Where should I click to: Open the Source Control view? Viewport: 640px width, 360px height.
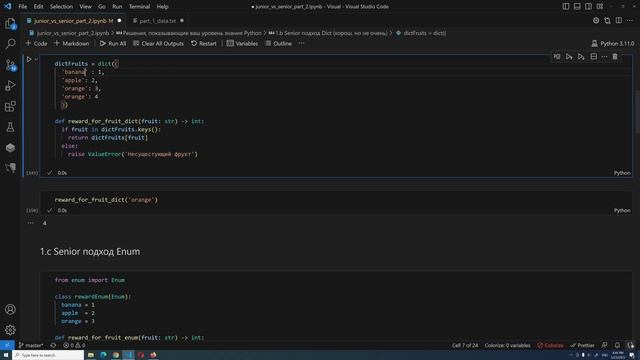point(10,65)
